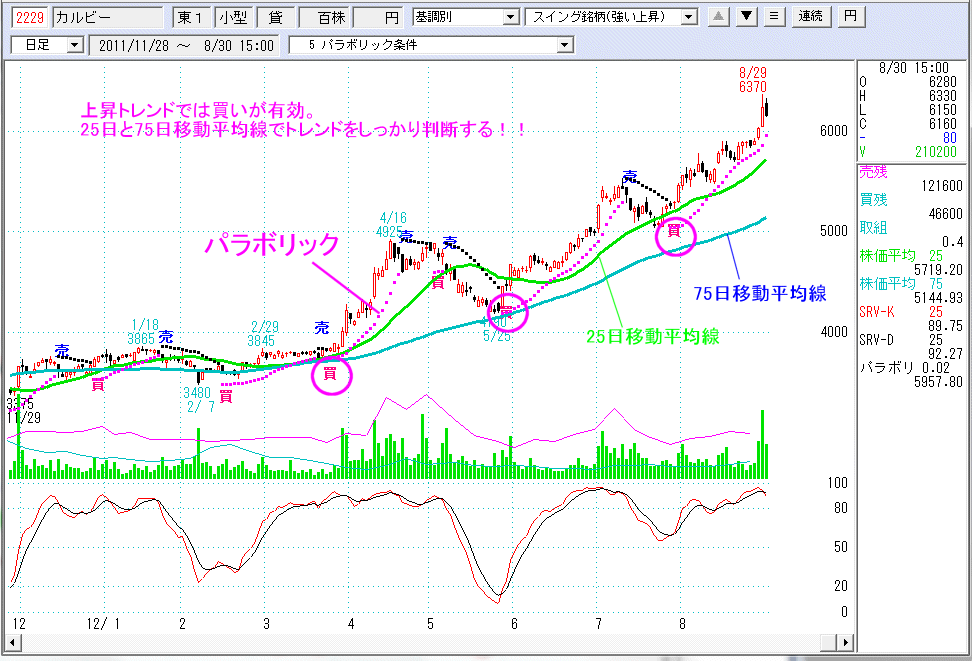Click the open price value 6280
Image resolution: width=972 pixels, height=661 pixels.
coord(942,82)
